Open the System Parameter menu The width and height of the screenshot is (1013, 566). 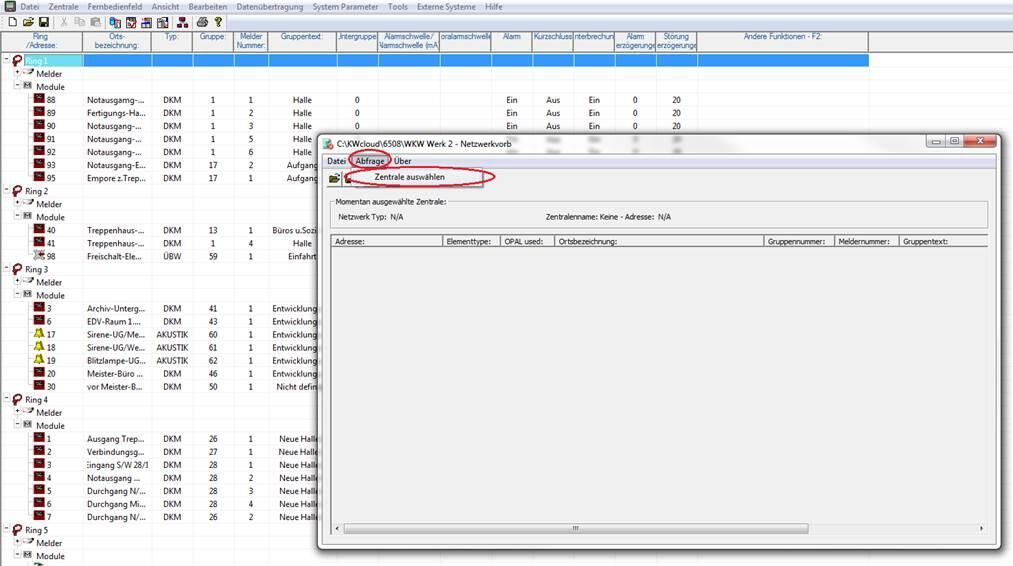pos(346,6)
